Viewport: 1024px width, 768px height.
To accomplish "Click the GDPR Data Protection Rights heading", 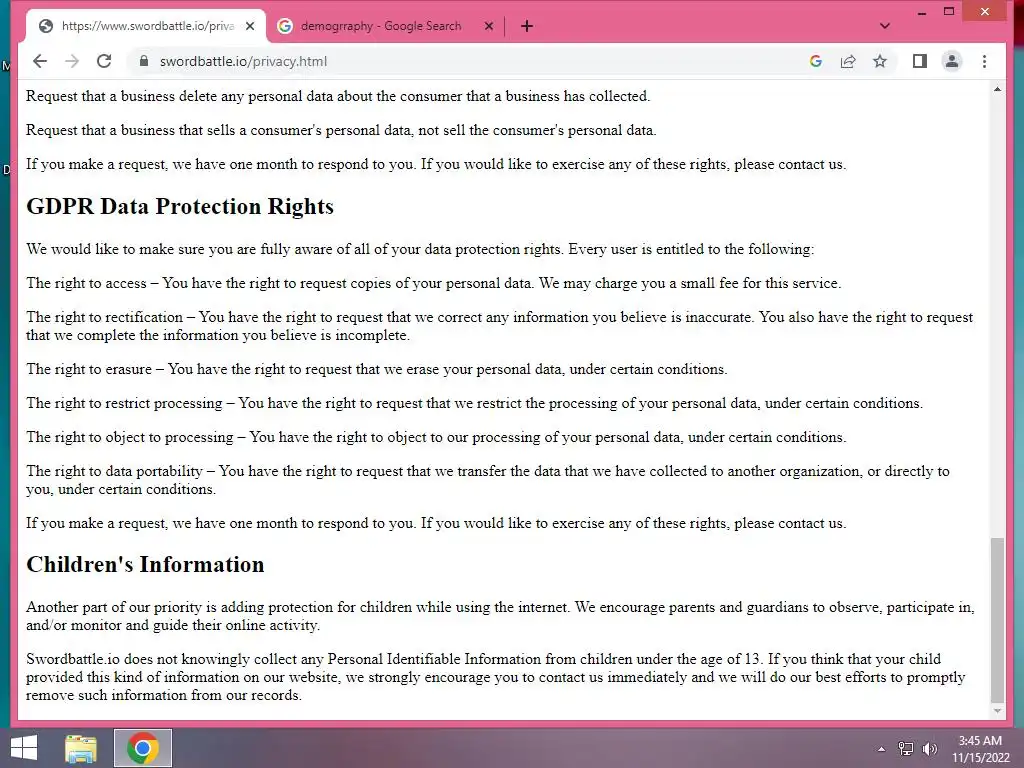I will coord(180,206).
